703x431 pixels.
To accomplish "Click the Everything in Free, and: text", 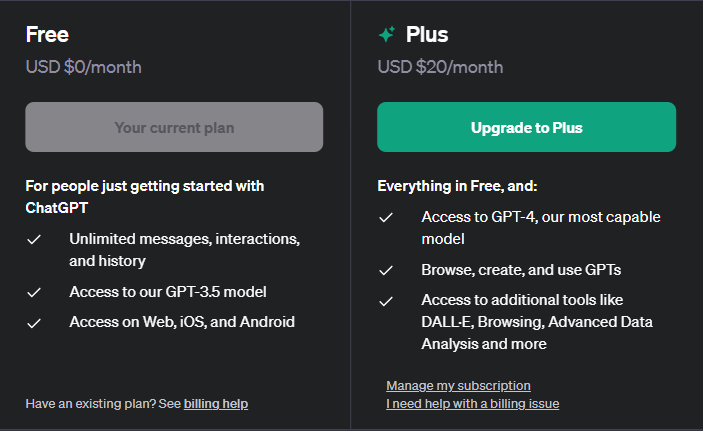I will pos(457,186).
